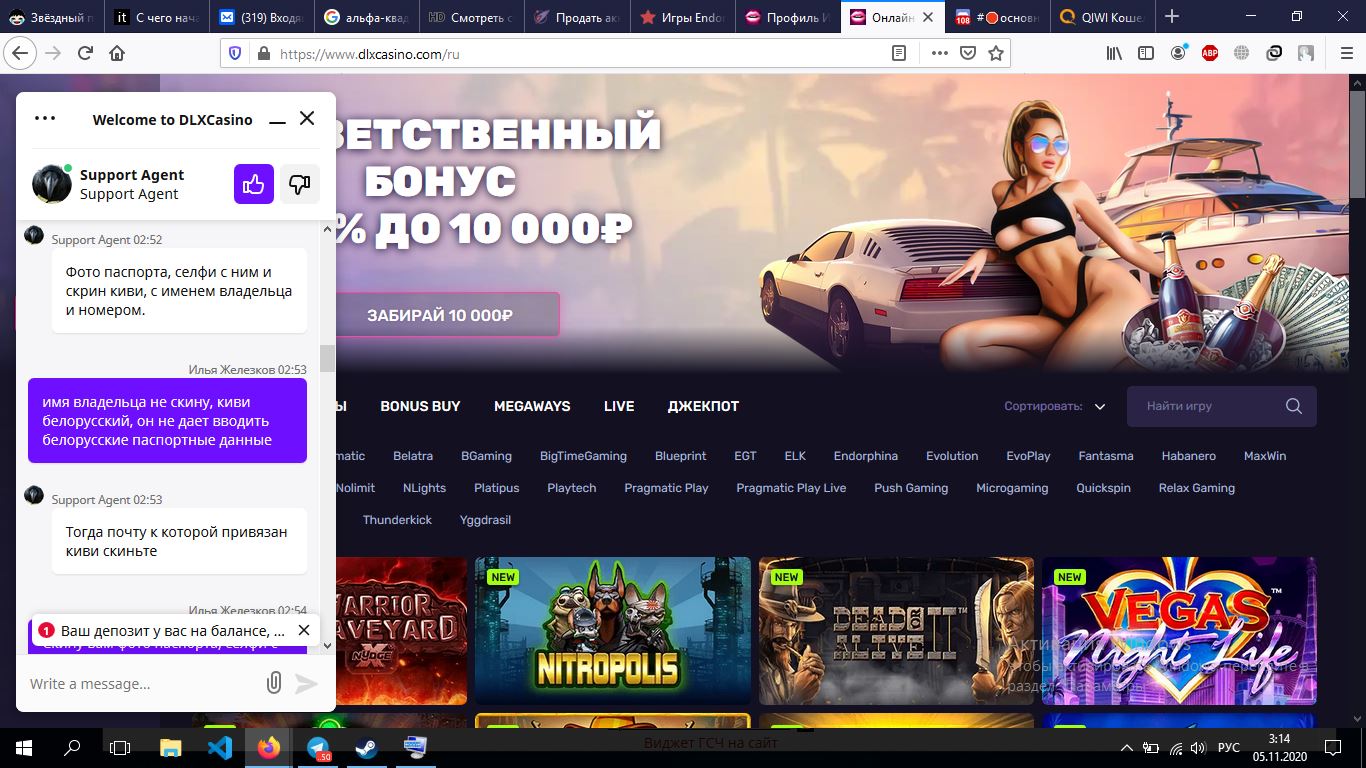Filter by BigTimeGaming provider

coord(583,456)
